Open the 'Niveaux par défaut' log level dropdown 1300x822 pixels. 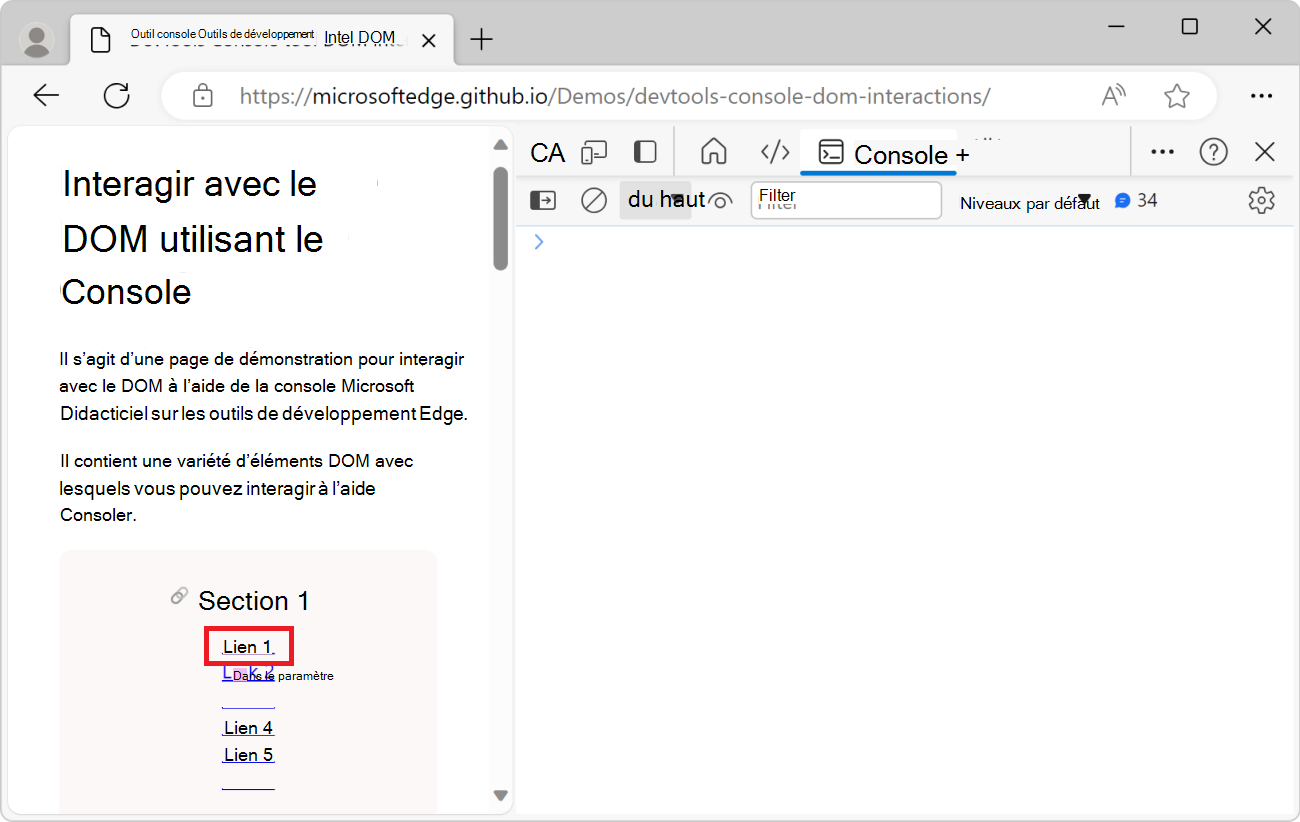coord(1030,201)
